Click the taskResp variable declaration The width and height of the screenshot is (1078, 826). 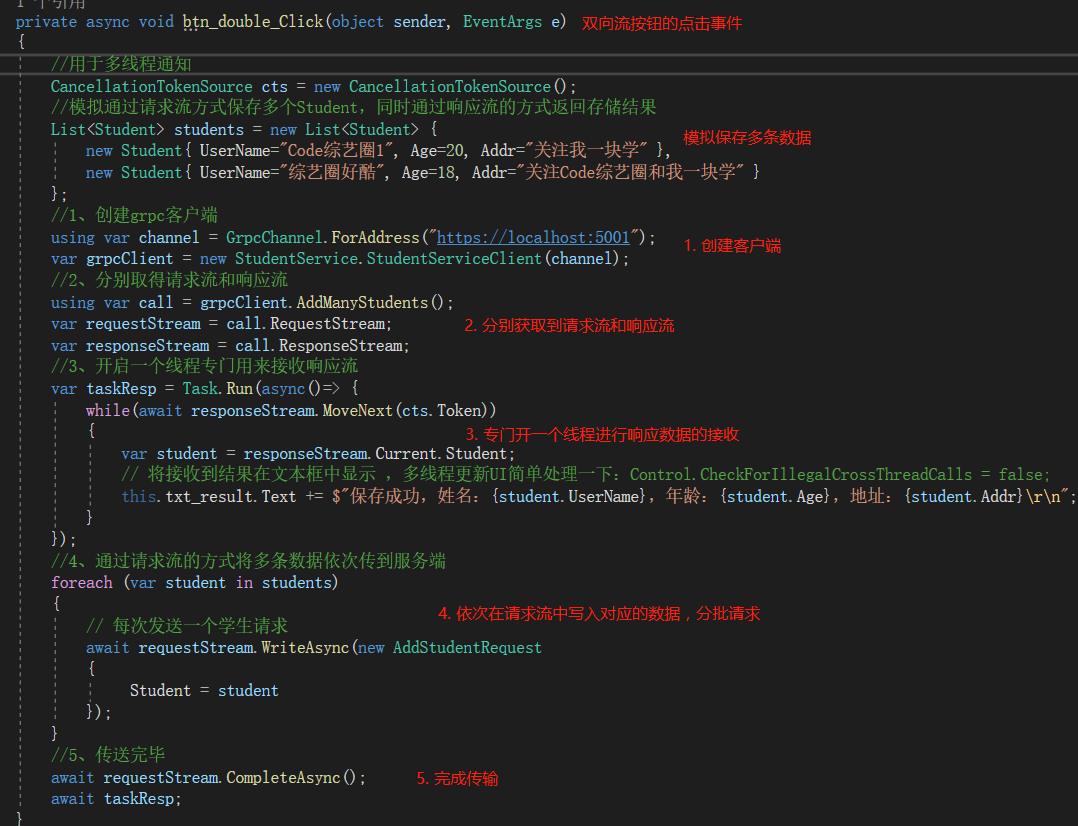pyautogui.click(x=121, y=389)
